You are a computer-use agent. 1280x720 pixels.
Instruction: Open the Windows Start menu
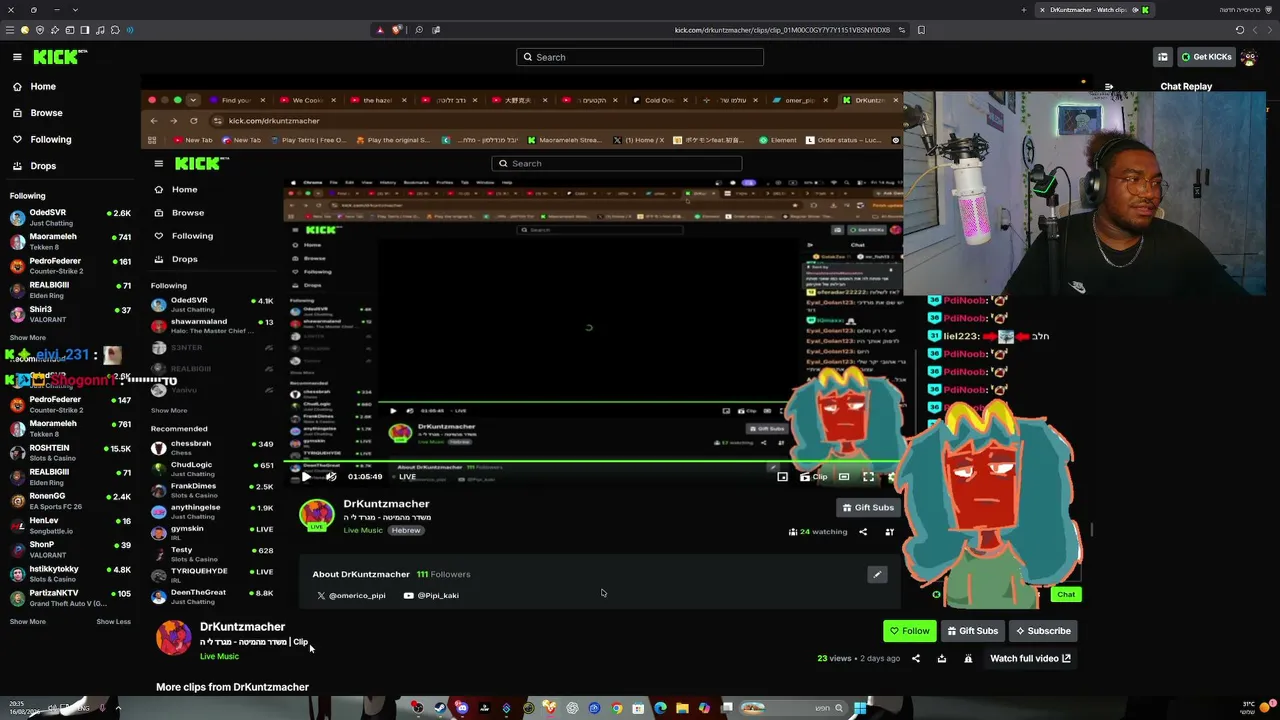860,709
